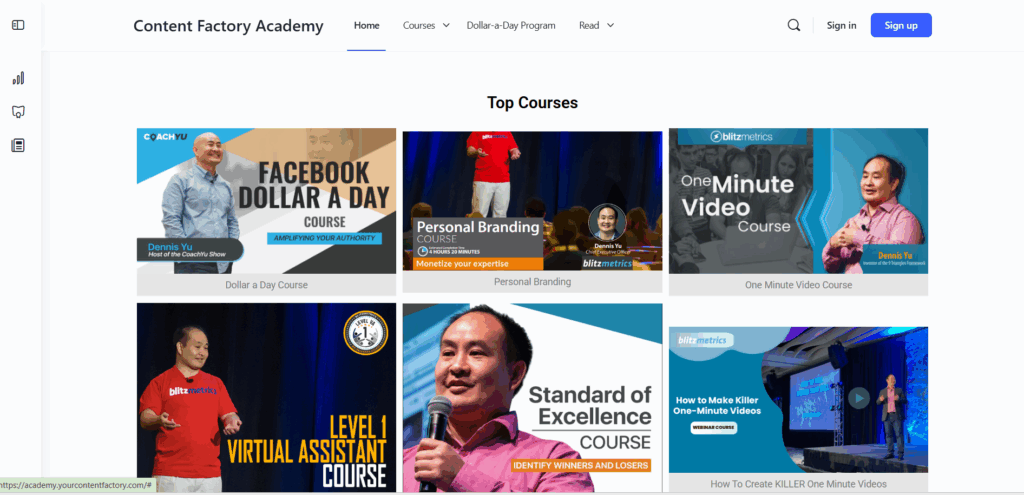Screen dimensions: 1024x495
Task: Open the Facebook Dollar a Day course thumbnail
Action: click(266, 201)
